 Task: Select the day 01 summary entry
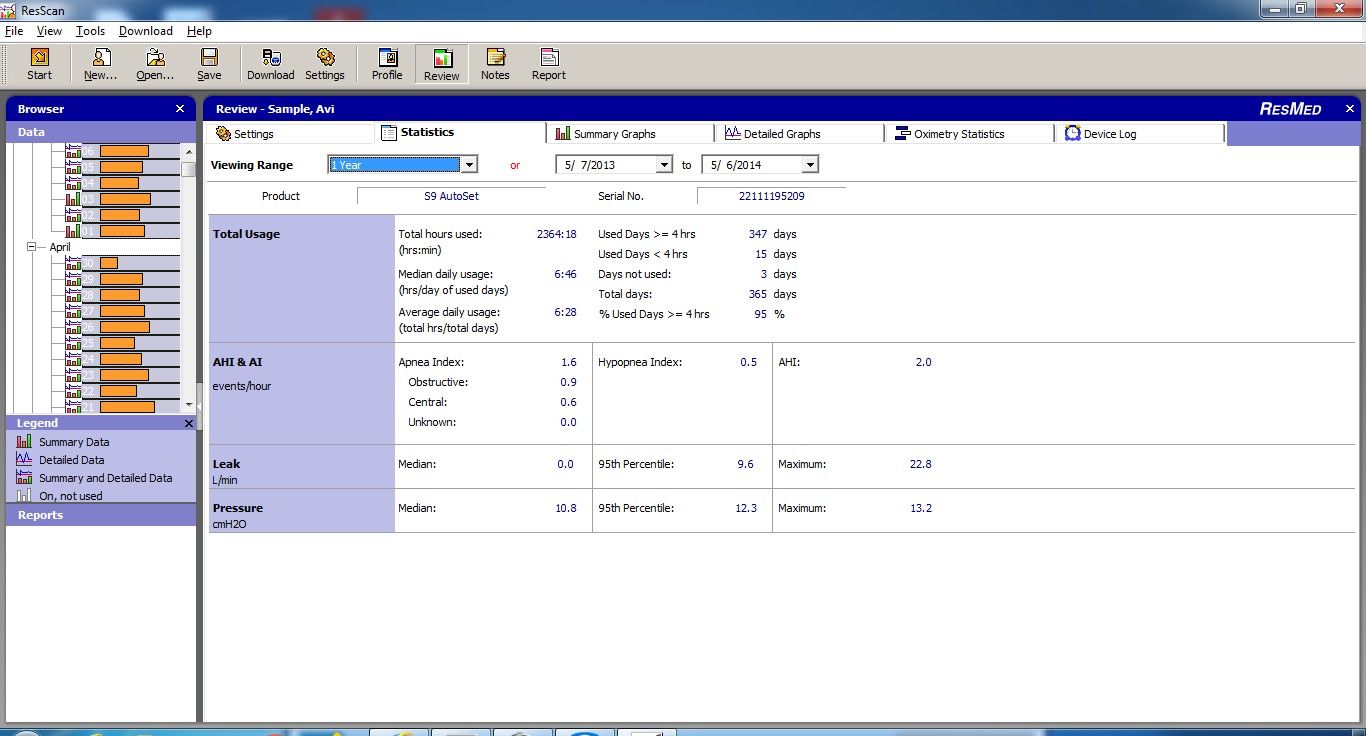(122, 231)
